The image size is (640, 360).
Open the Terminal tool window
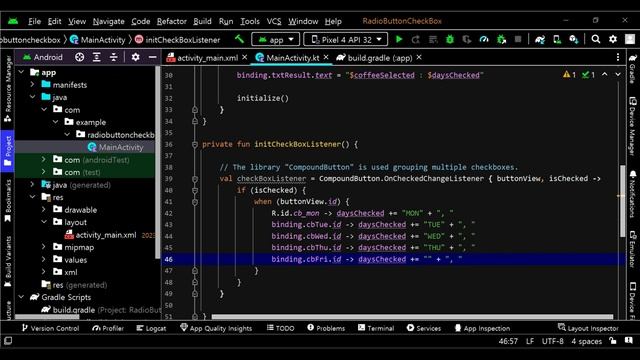pos(376,328)
